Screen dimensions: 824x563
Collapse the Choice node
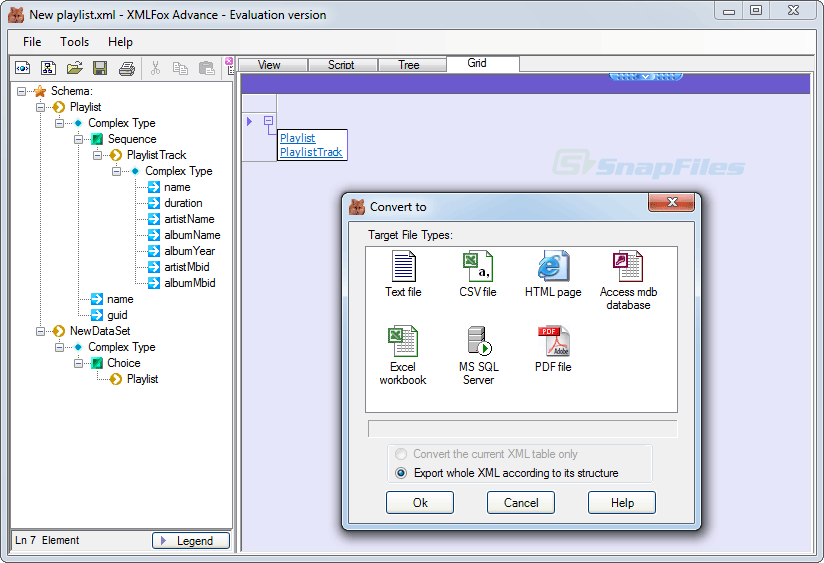[78, 363]
